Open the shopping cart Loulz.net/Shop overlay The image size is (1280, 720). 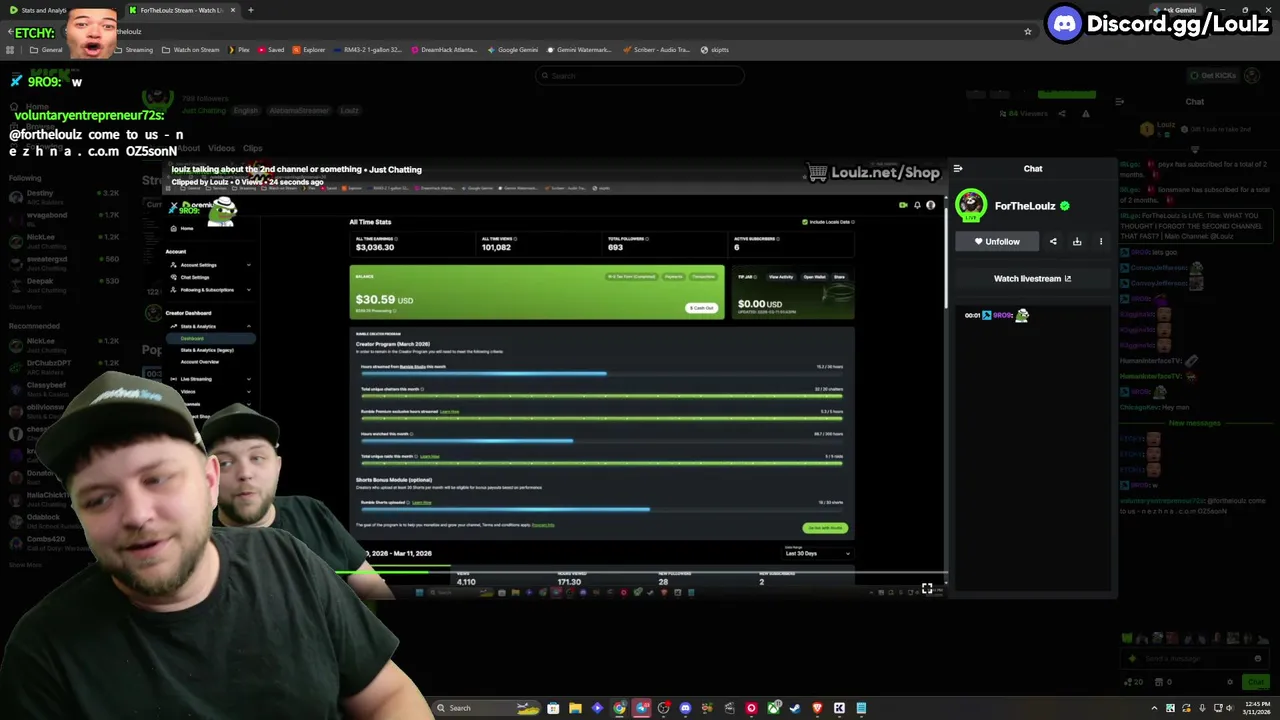[x=873, y=173]
